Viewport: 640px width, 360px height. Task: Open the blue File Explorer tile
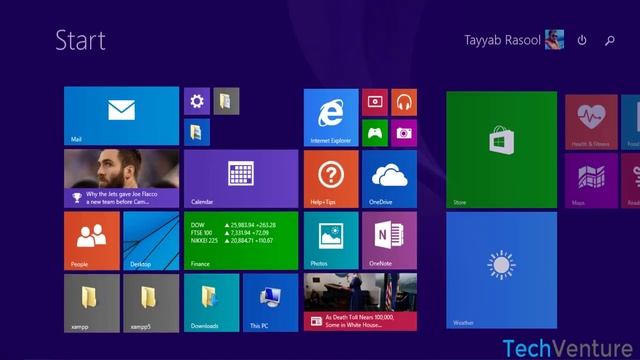pyautogui.click(x=197, y=132)
